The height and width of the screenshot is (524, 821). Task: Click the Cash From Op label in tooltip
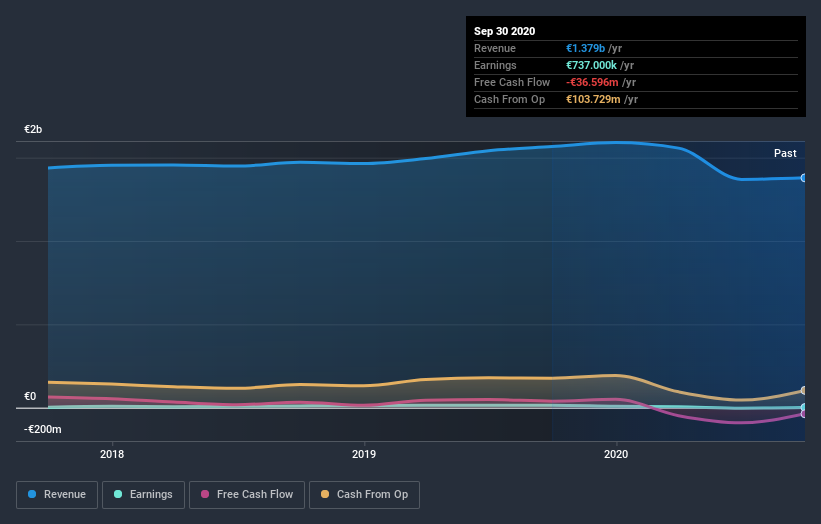pyautogui.click(x=509, y=99)
